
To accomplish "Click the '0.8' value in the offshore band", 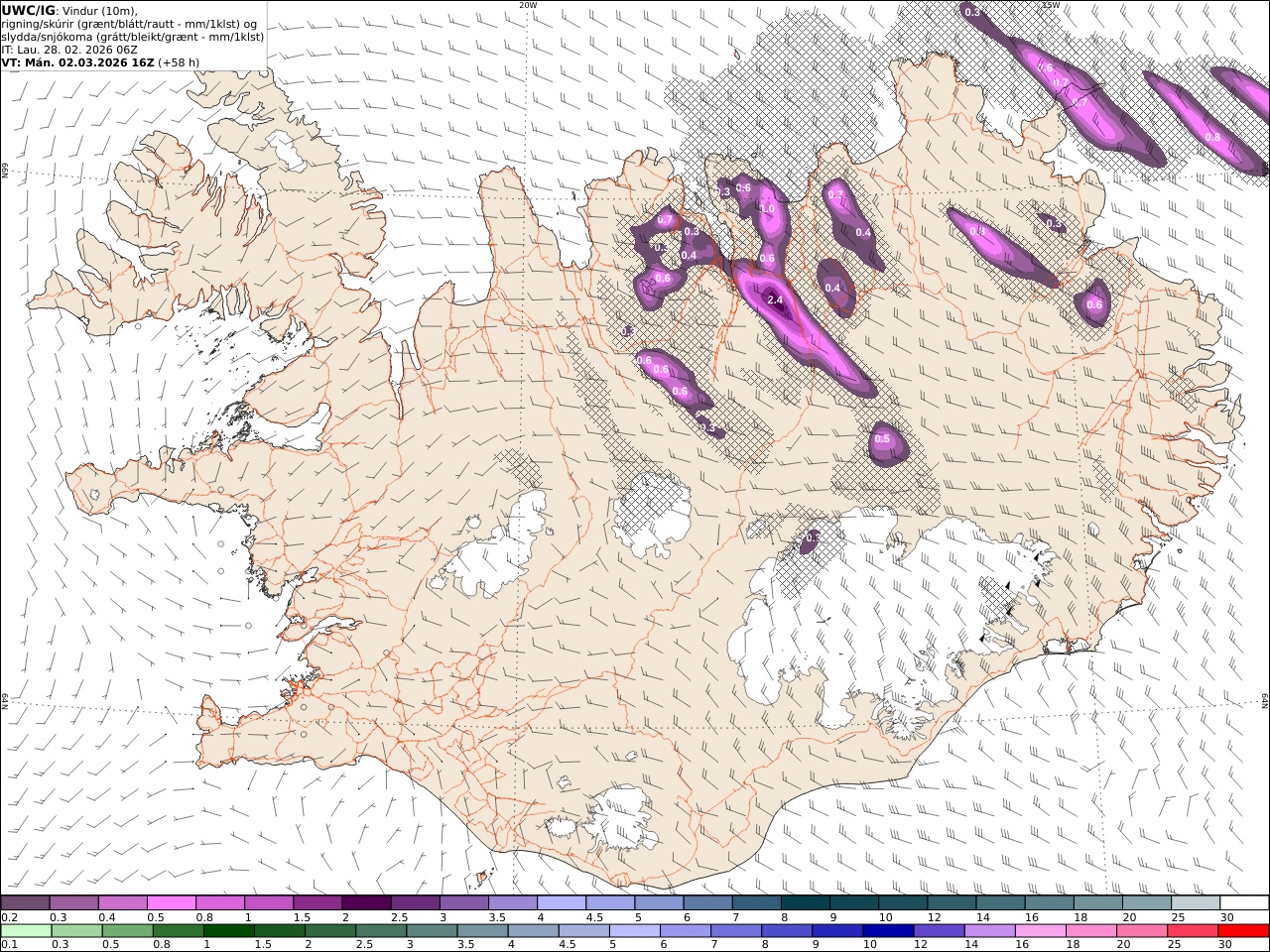I will click(x=1211, y=137).
